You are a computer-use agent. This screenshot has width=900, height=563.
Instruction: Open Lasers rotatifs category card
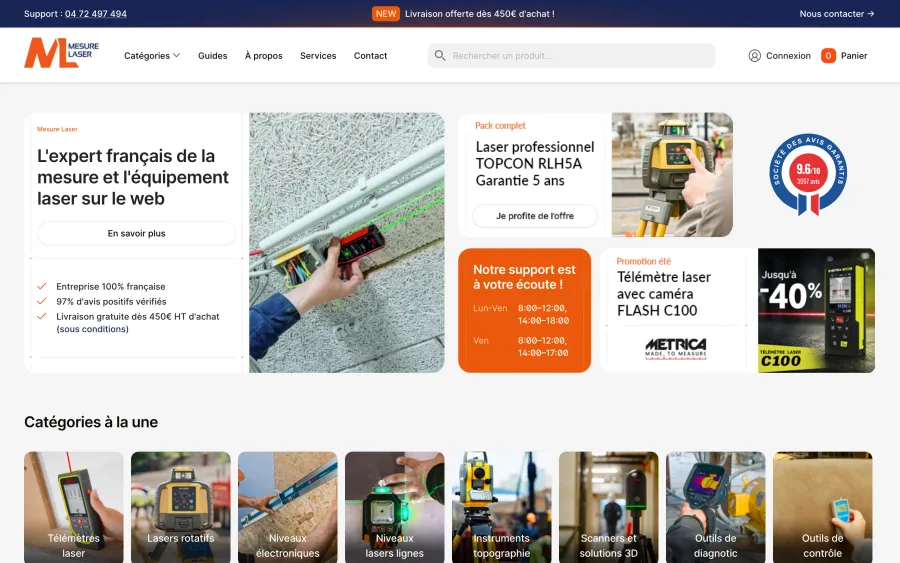pos(181,507)
